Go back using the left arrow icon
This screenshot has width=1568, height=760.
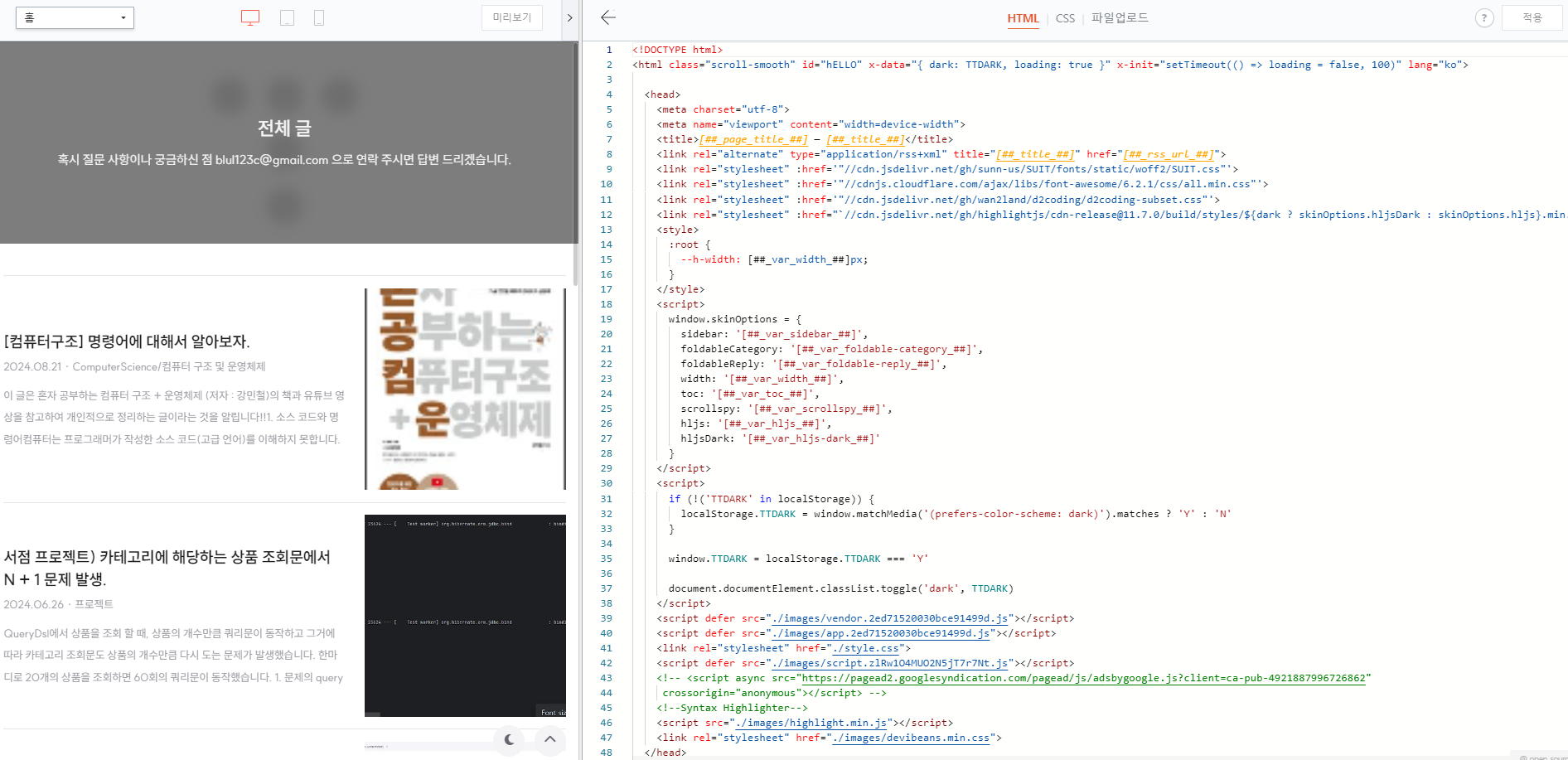pos(608,17)
